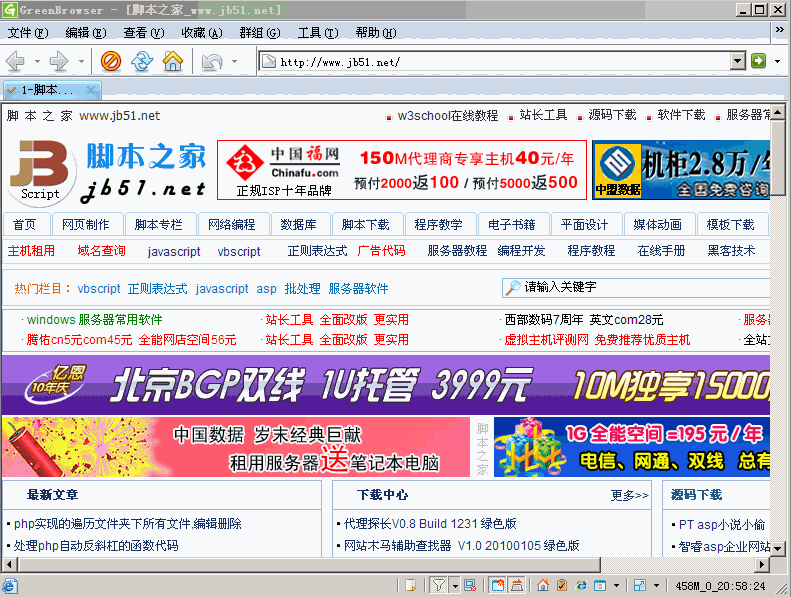The image size is (791, 597).
Task: Click the 主机租用 red link
Action: point(31,251)
